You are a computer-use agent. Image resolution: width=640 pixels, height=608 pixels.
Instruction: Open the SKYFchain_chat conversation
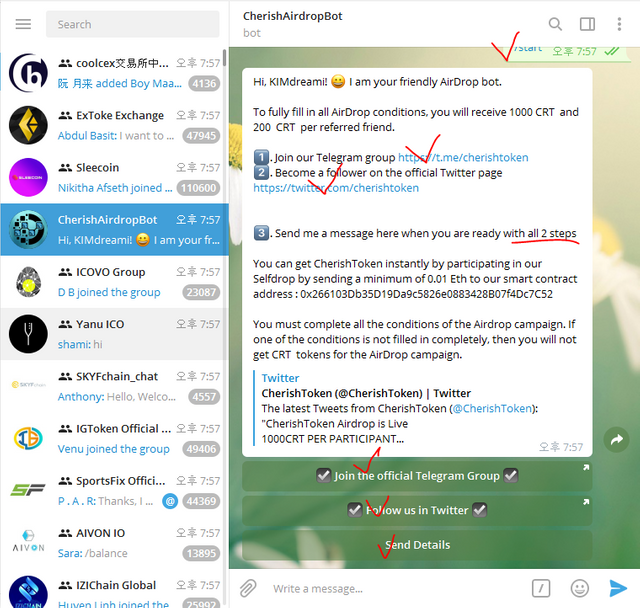114,386
